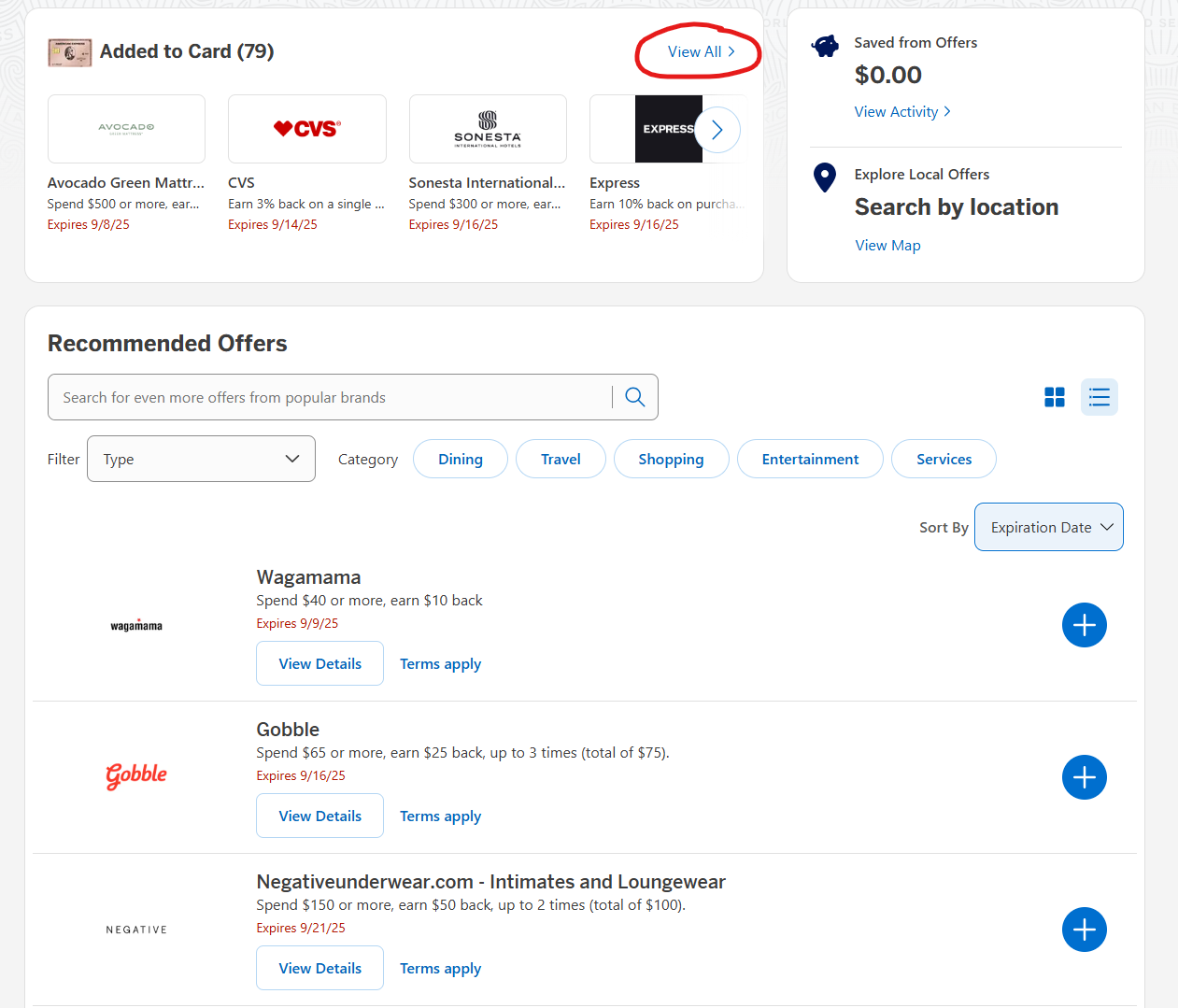Click the American Express card image
The image size is (1178, 1008).
pos(70,53)
